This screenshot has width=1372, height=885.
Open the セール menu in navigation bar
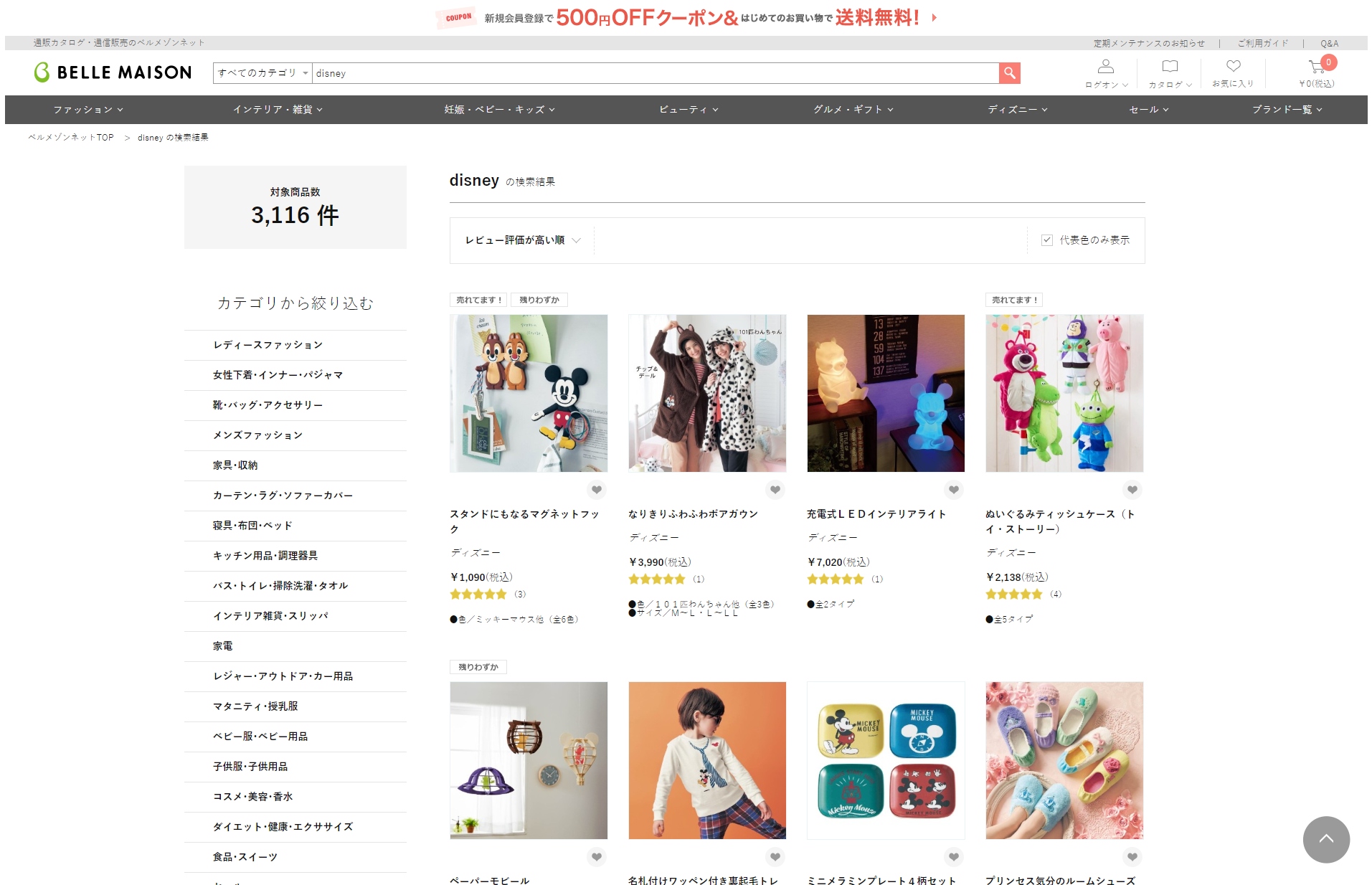coord(1148,110)
